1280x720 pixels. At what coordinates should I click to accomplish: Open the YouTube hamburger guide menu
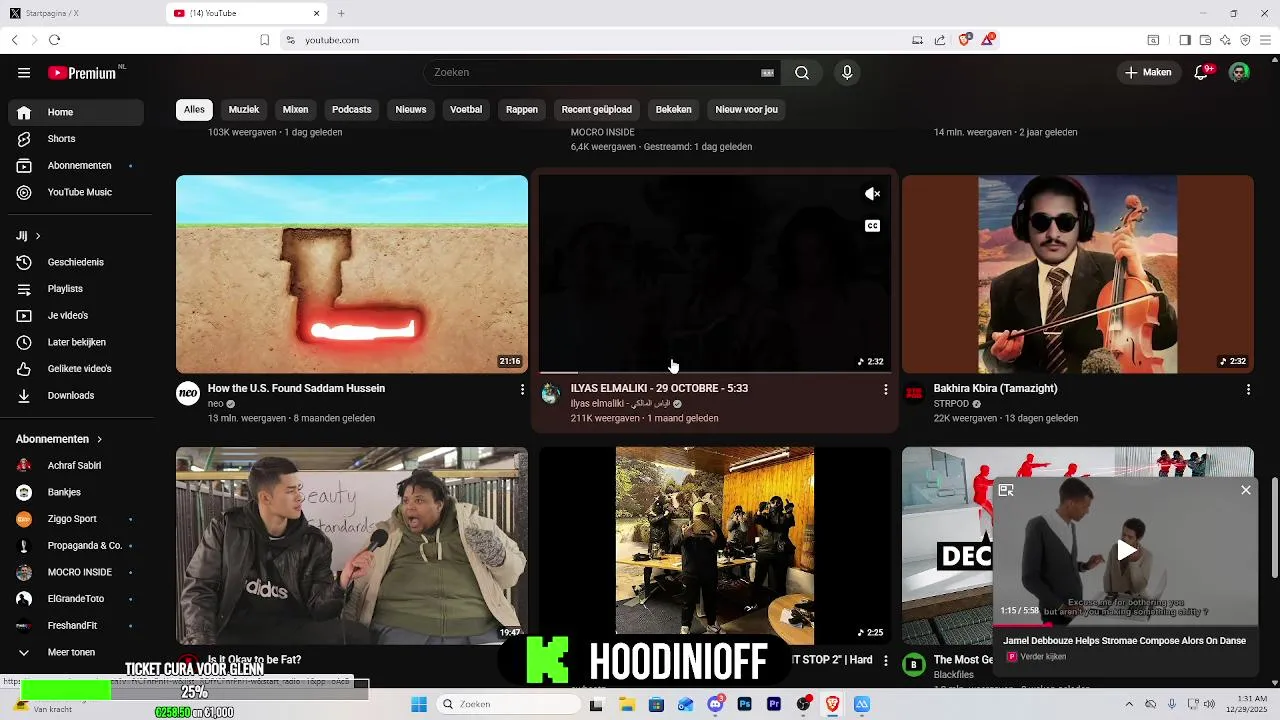[x=24, y=73]
